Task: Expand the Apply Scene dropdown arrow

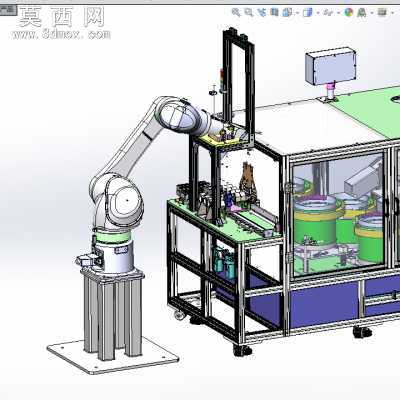Action: coord(371,13)
